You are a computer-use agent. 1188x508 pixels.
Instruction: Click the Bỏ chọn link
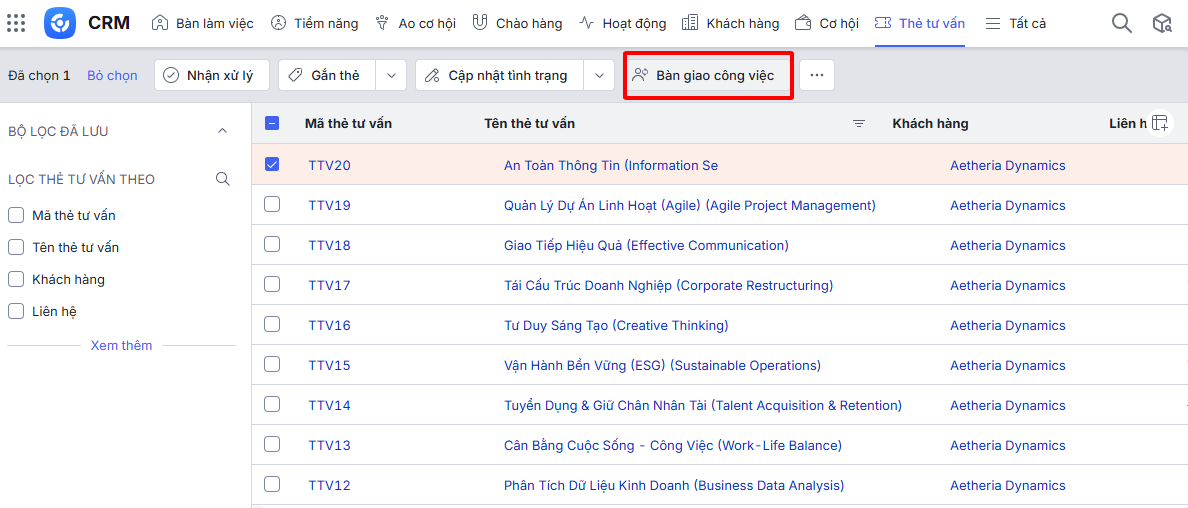112,75
